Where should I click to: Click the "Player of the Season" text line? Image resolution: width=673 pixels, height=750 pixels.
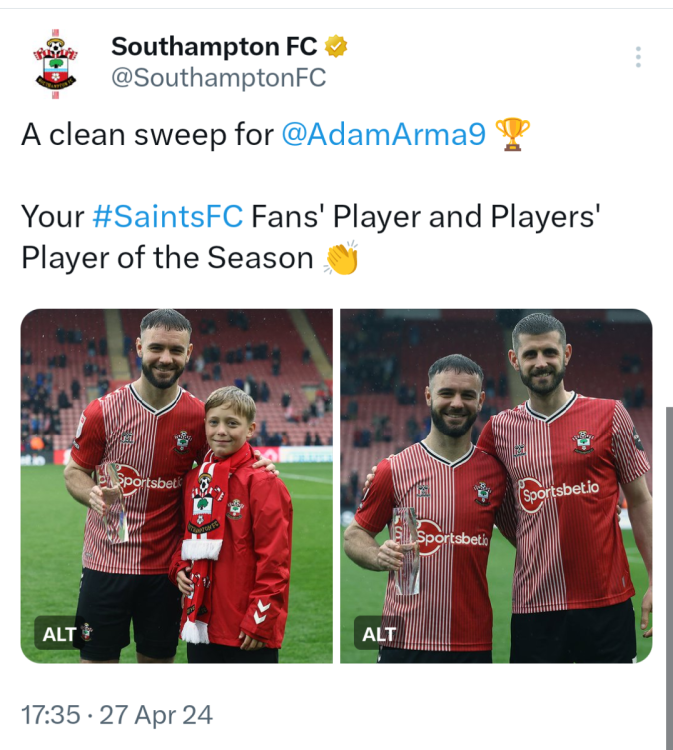pos(167,258)
